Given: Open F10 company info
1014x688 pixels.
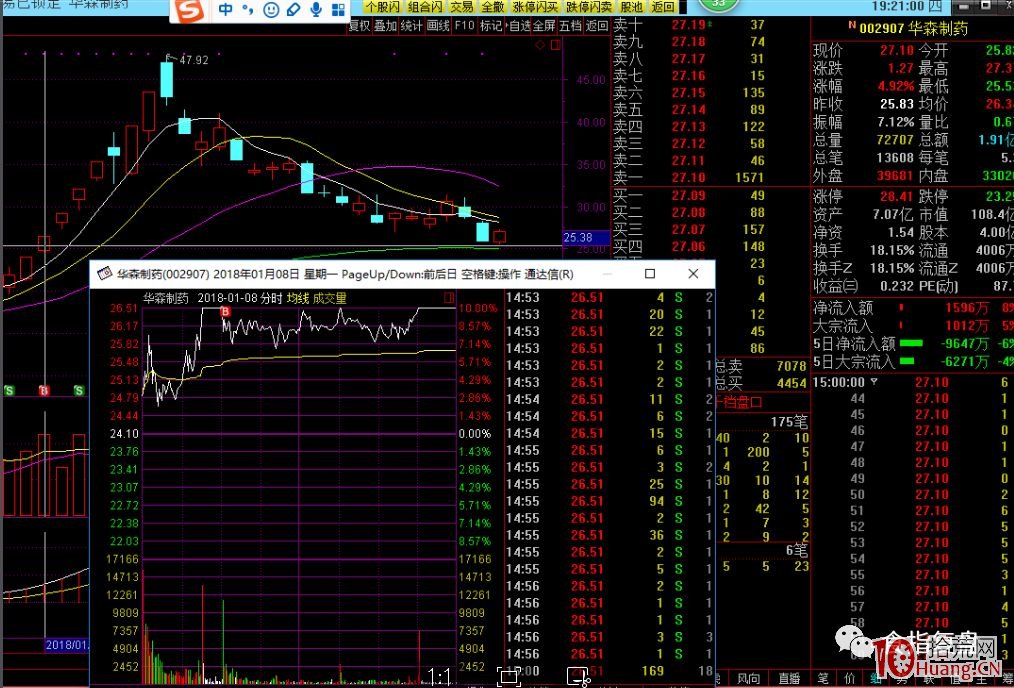Looking at the screenshot, I should pyautogui.click(x=464, y=26).
